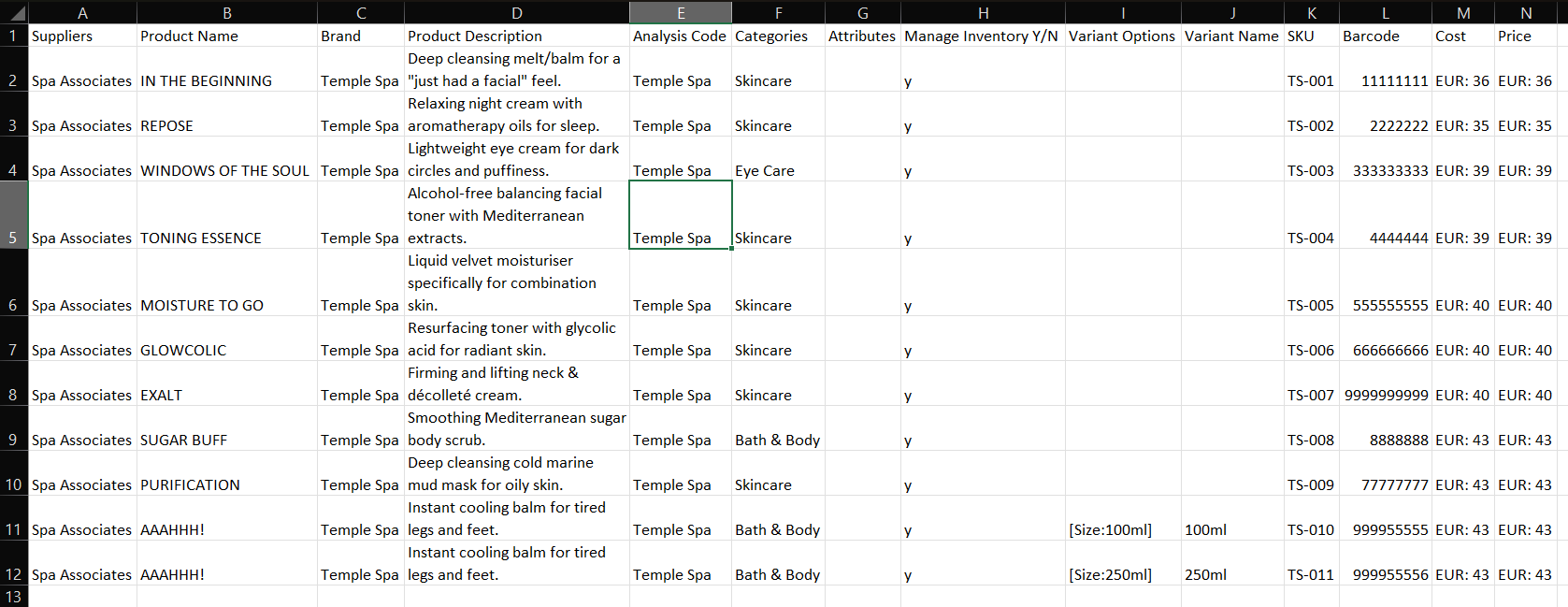This screenshot has height=607, width=1568.
Task: Select the SKU cell 'TS-001'
Action: coord(1312,69)
